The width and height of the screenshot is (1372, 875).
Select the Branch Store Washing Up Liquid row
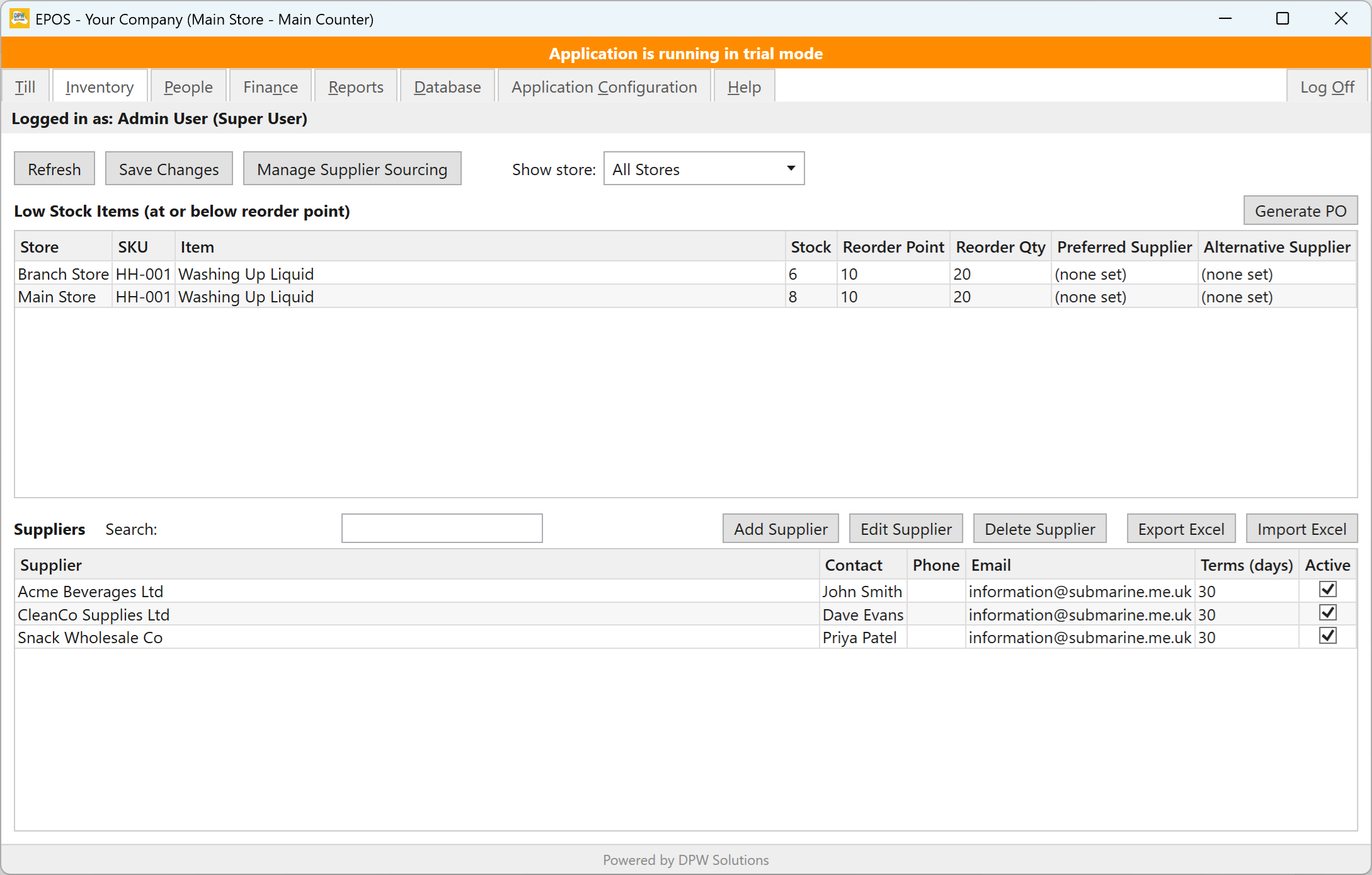(x=685, y=274)
